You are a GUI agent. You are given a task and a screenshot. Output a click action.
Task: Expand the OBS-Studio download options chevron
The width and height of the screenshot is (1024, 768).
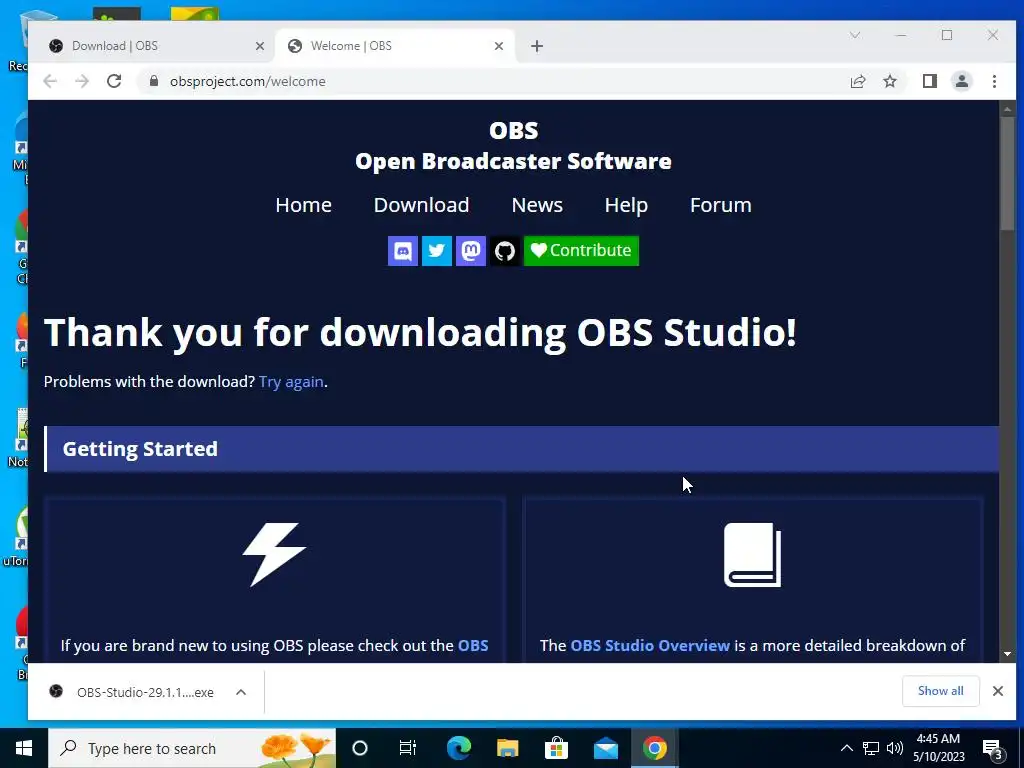241,692
